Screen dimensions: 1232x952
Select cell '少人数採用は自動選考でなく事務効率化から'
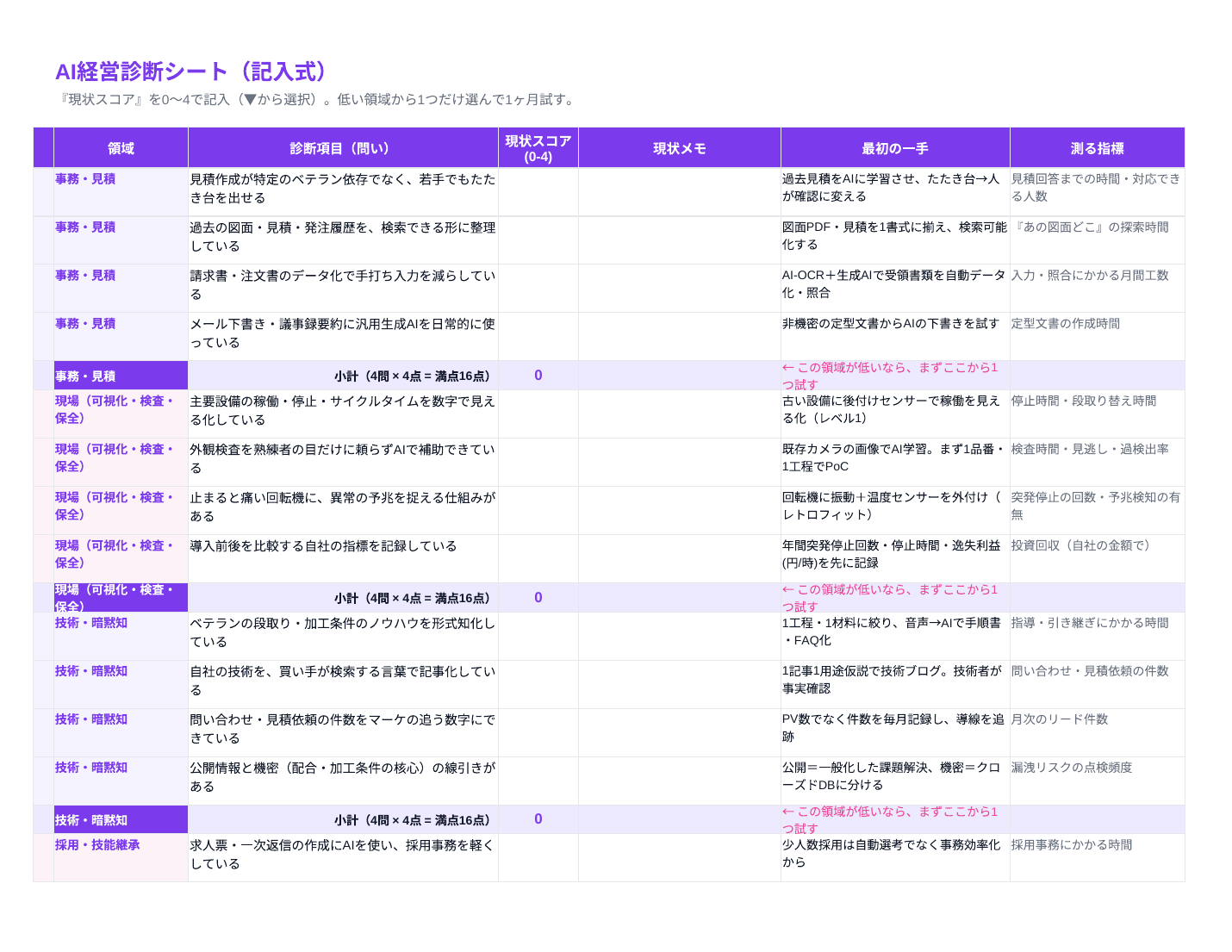click(895, 857)
